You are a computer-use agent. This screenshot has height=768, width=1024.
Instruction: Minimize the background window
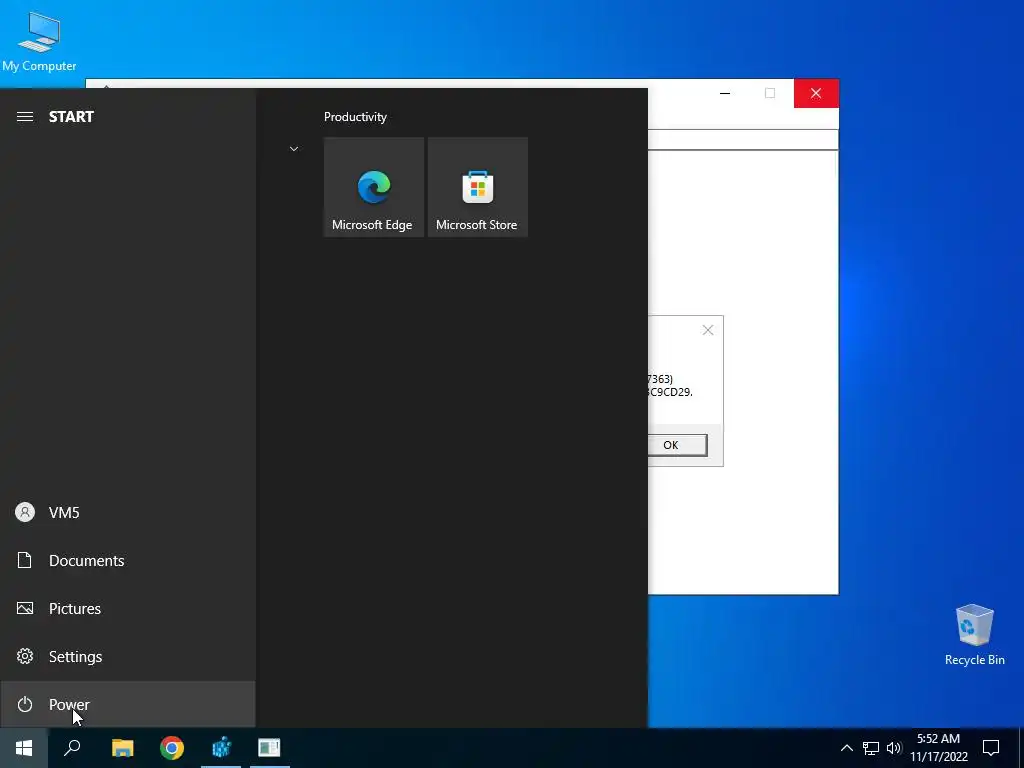click(x=725, y=93)
